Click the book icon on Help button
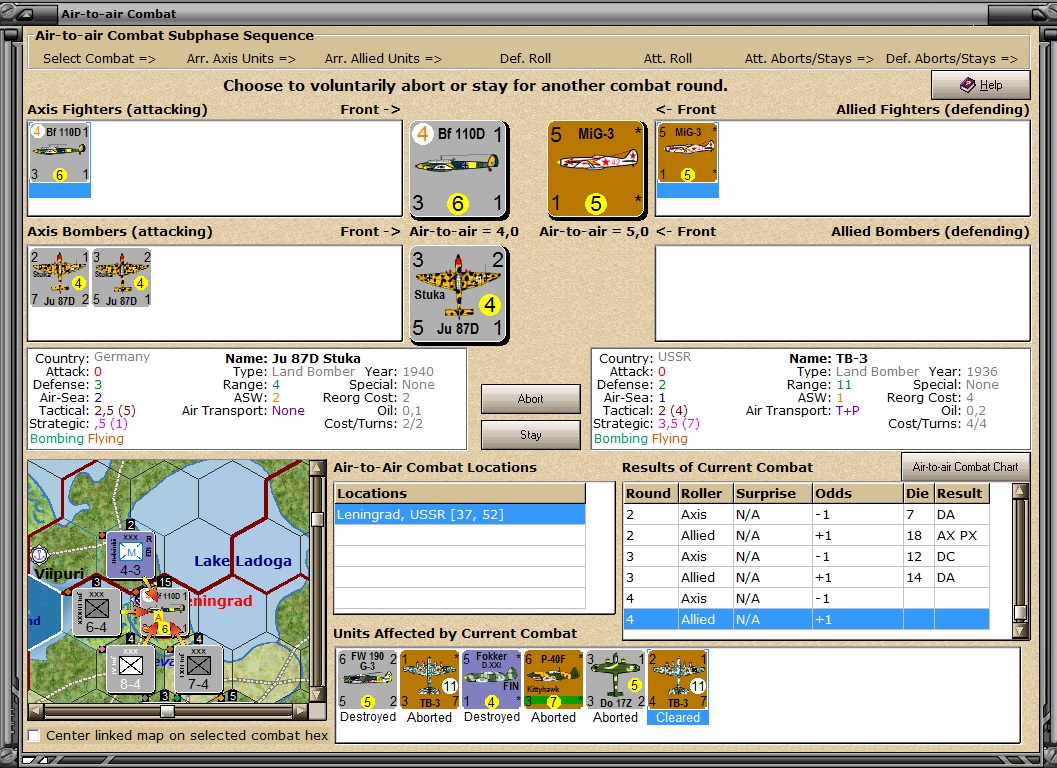Image resolution: width=1057 pixels, height=768 pixels. (x=967, y=85)
